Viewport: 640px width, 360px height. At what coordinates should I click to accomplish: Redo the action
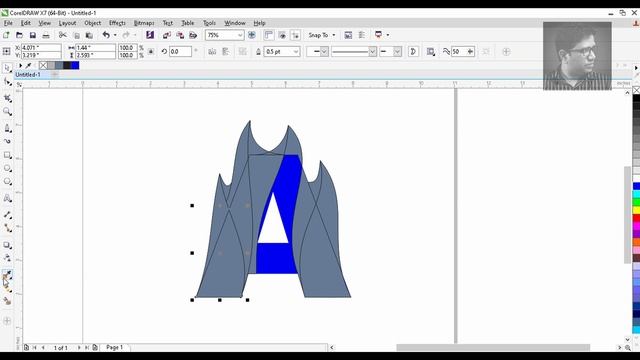pos(126,35)
